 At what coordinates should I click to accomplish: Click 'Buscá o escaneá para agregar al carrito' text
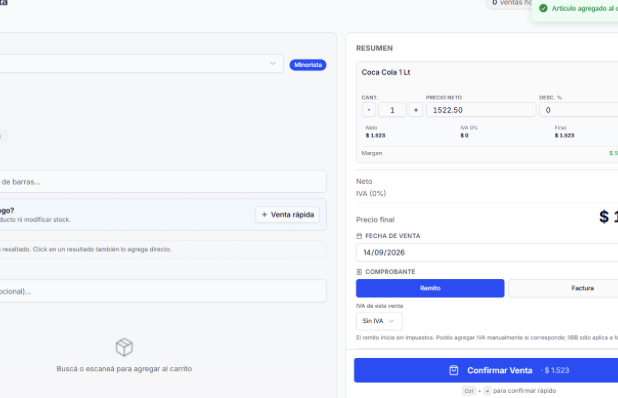pos(124,369)
